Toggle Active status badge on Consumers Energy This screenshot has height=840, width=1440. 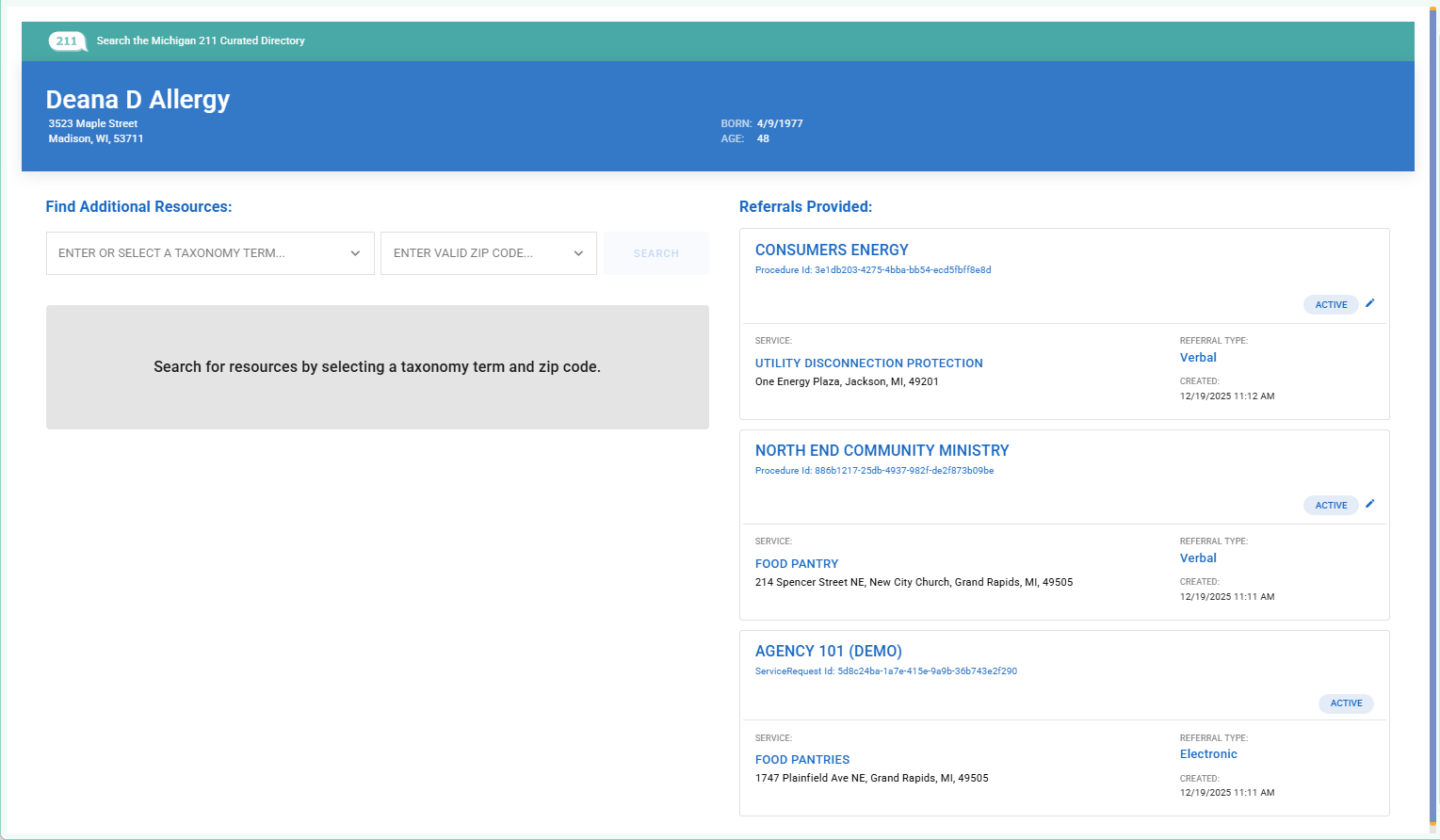pyautogui.click(x=1331, y=304)
